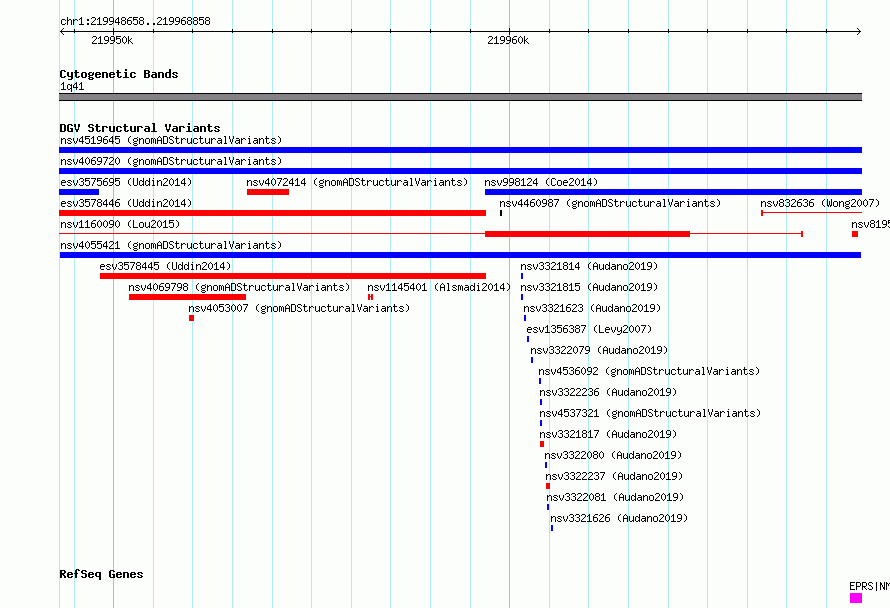The image size is (890, 608).
Task: Click the blue tick under esv1356387
Action: [x=528, y=339]
